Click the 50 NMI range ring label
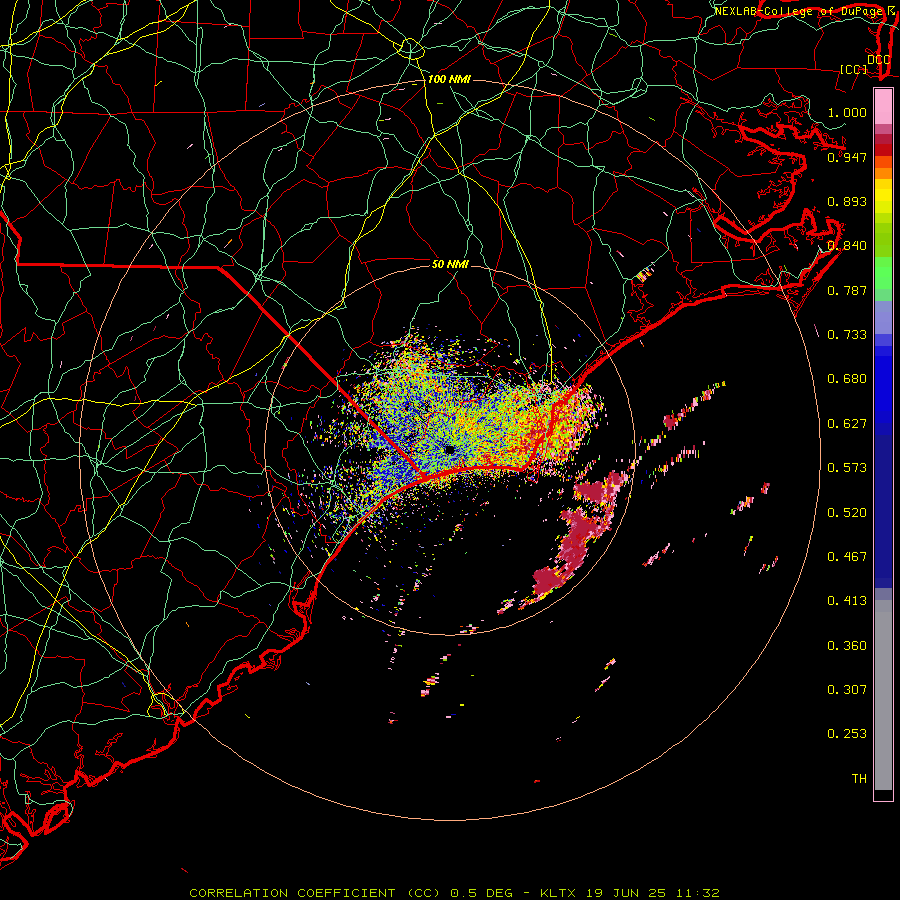Viewport: 900px width, 900px height. pos(450,264)
